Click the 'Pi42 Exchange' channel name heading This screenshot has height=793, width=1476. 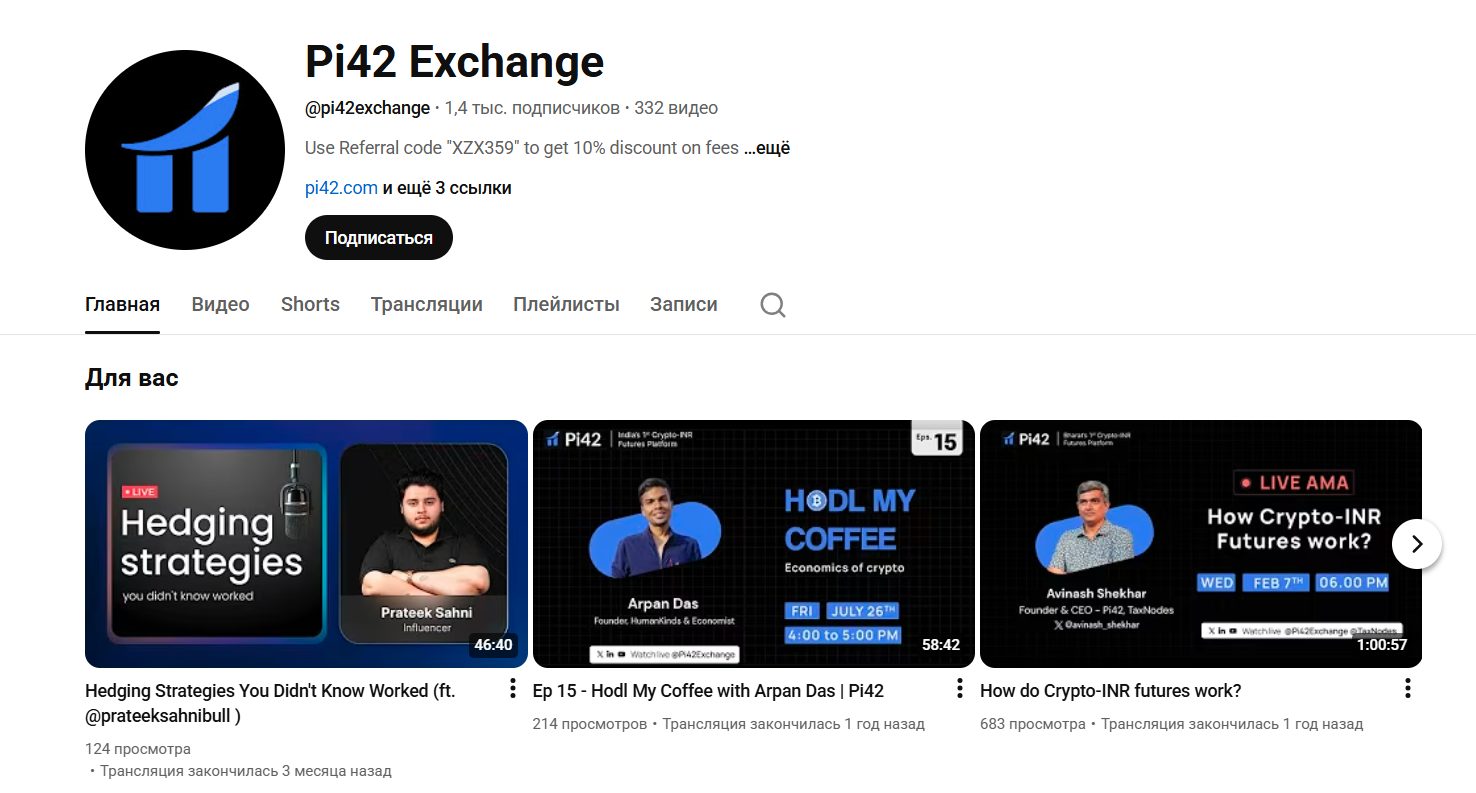pyautogui.click(x=454, y=62)
